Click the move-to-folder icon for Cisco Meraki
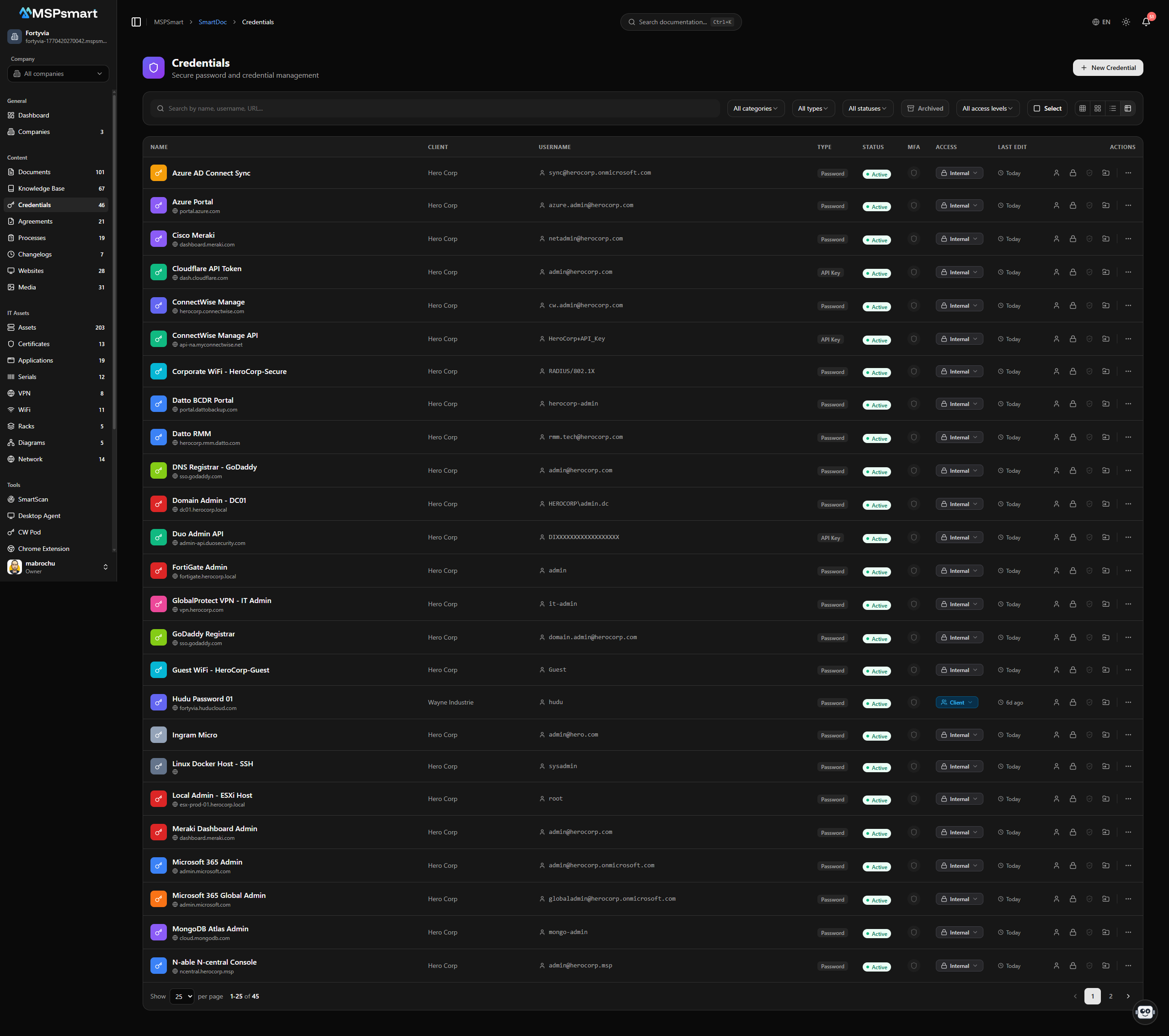 (1105, 239)
